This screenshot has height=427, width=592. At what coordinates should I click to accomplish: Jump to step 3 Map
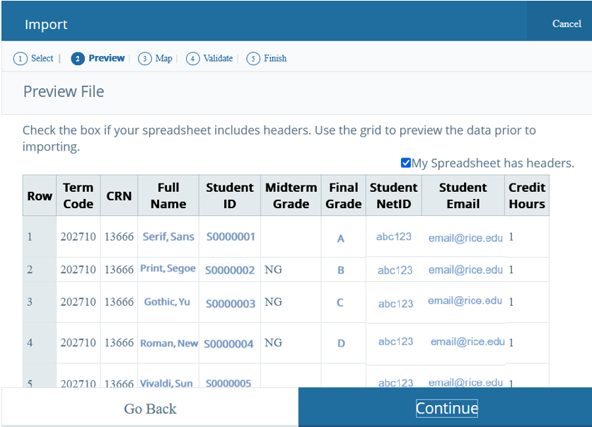[x=155, y=59]
